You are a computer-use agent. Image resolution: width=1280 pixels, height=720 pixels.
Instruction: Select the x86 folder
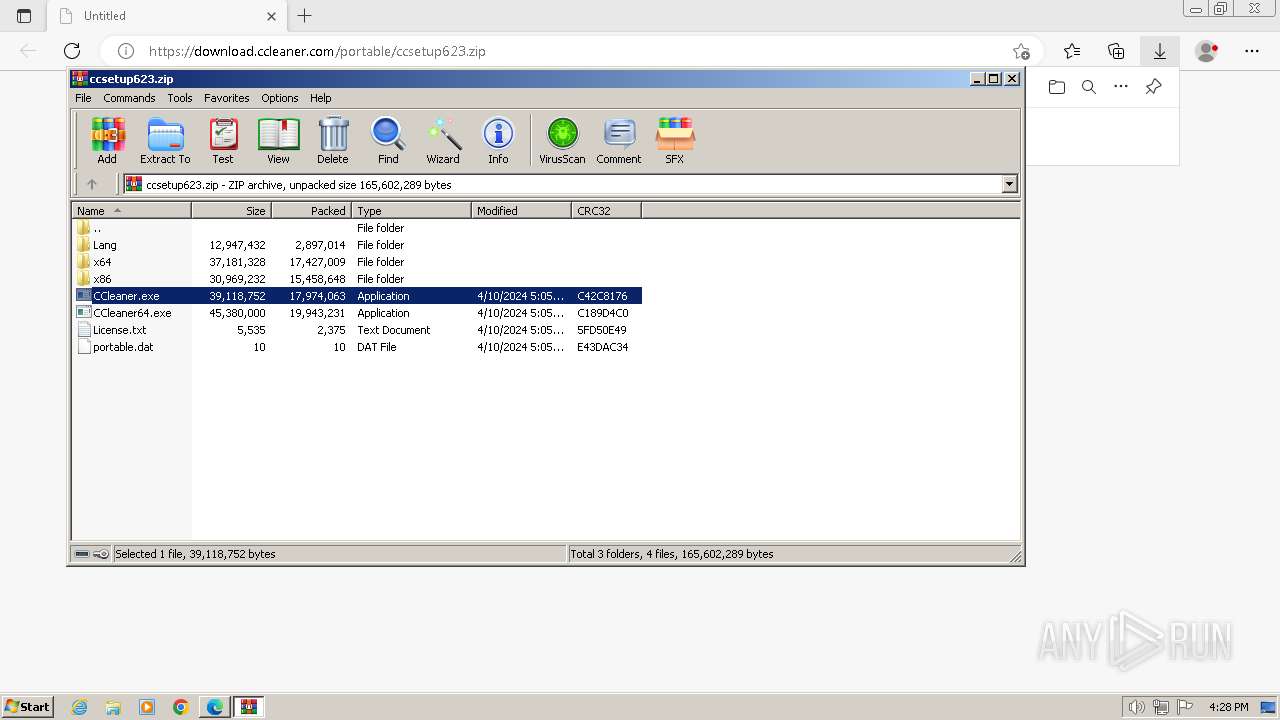coord(102,279)
